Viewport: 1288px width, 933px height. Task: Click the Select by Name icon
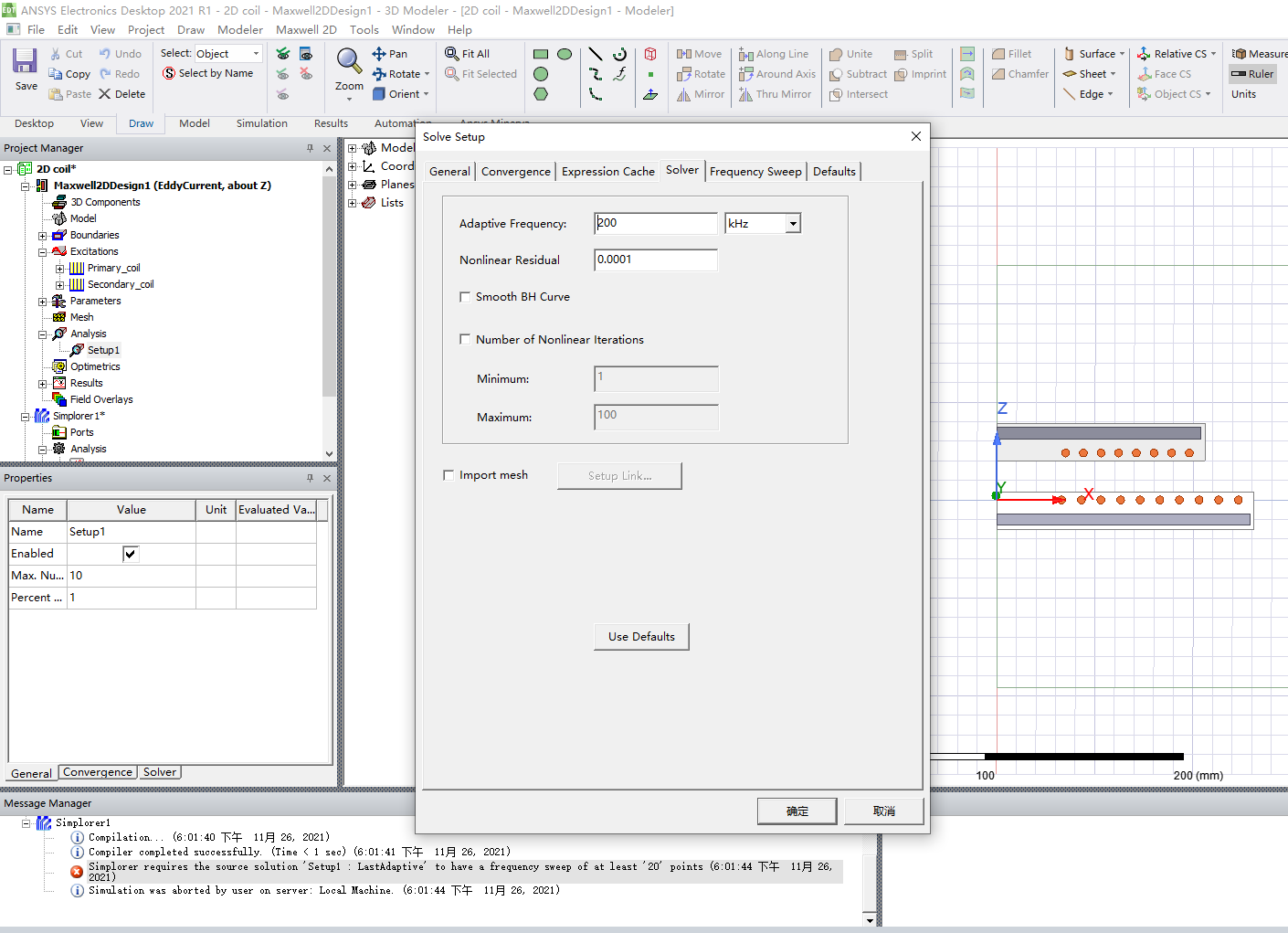169,74
